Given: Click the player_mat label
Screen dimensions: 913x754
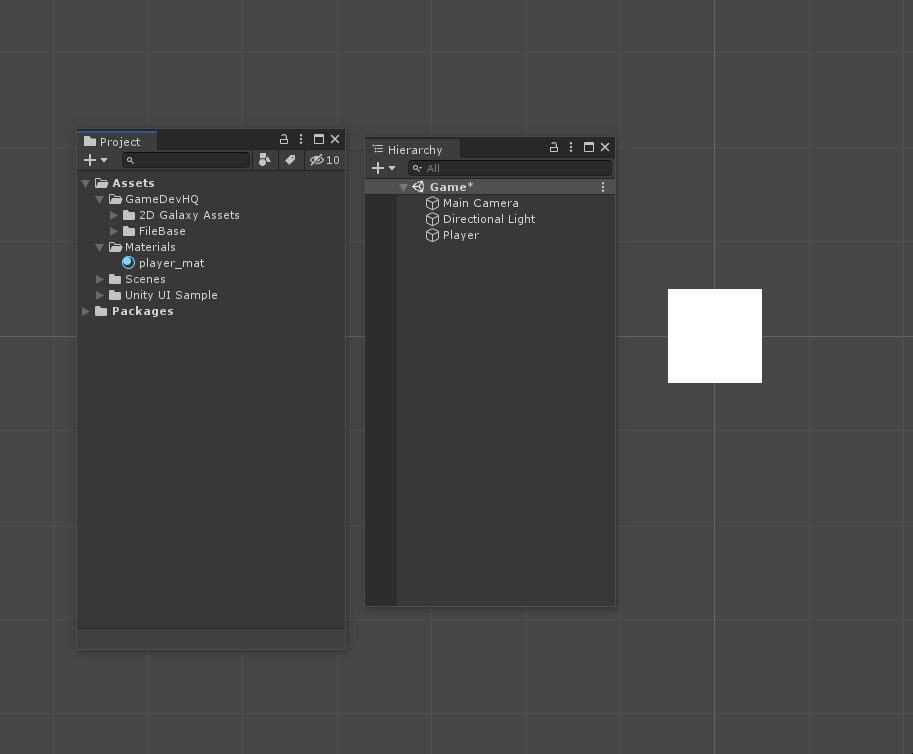Looking at the screenshot, I should click(172, 263).
